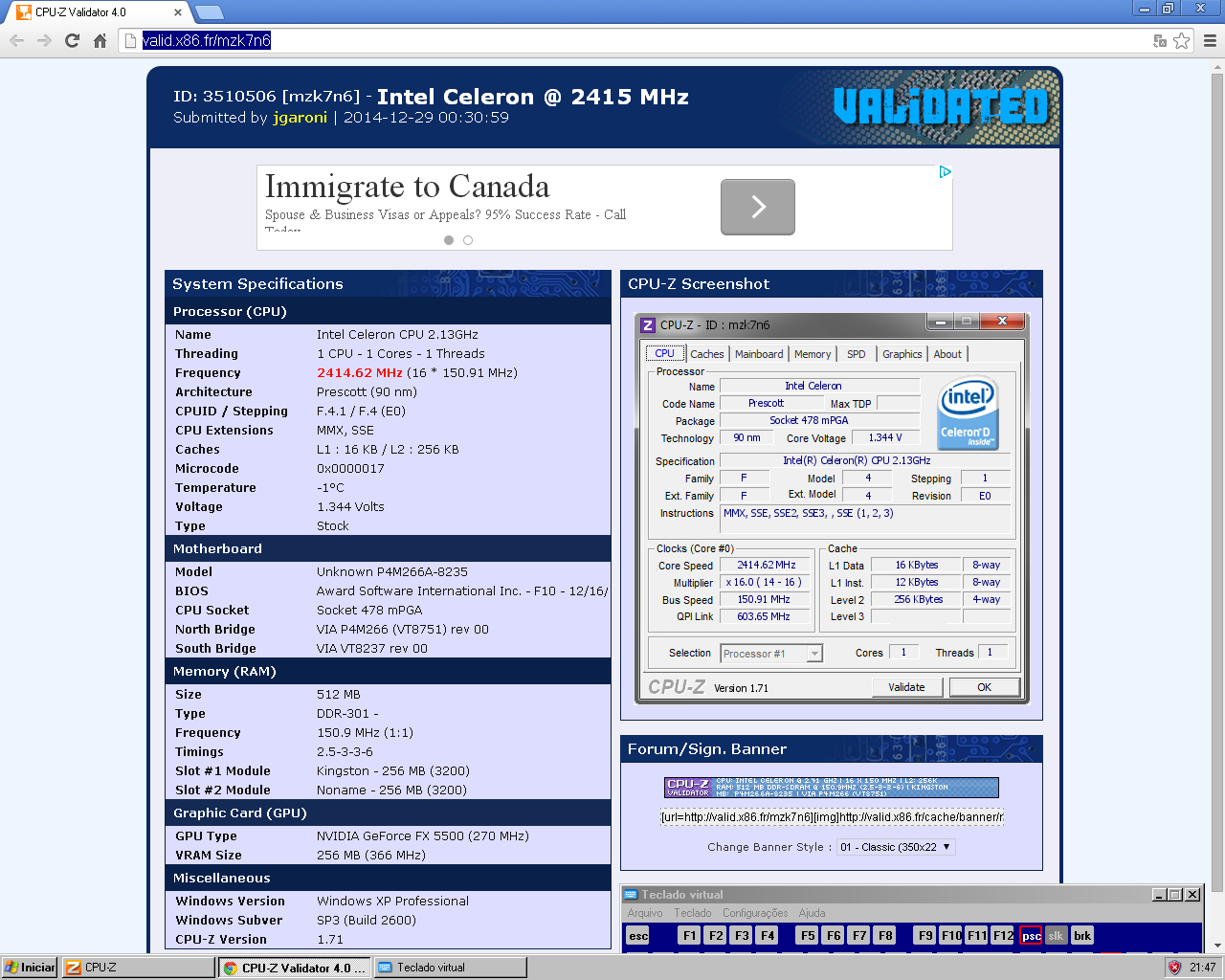
Task: Click the ad's next arrow button
Action: [758, 207]
